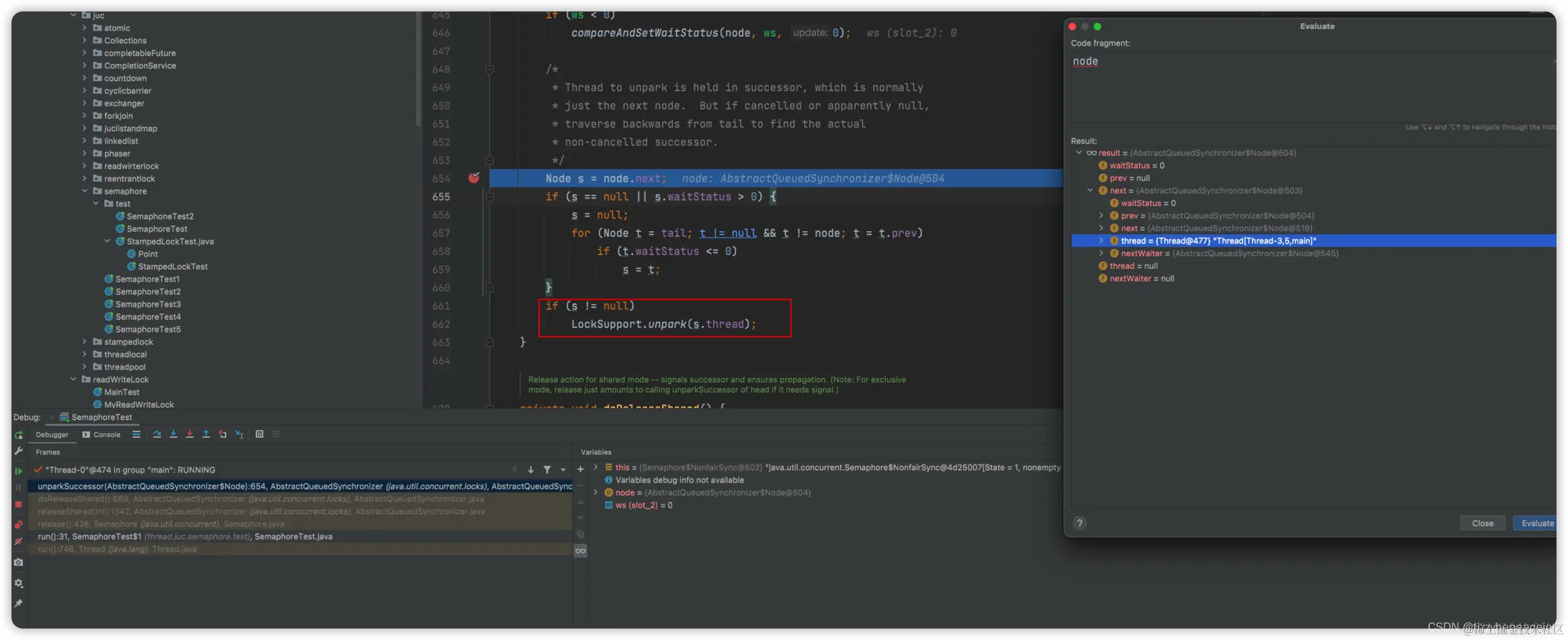The width and height of the screenshot is (1568, 640).
Task: Open help in the Evaluate dialog
Action: point(1080,523)
